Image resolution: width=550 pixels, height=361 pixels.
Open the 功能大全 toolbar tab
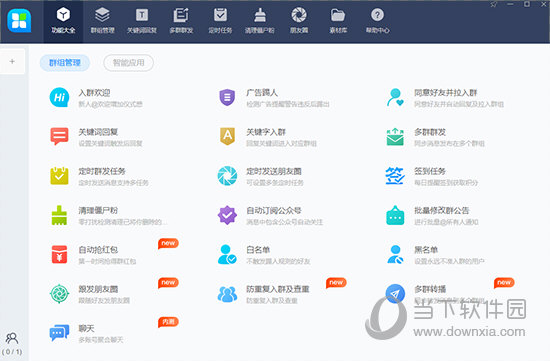click(63, 21)
